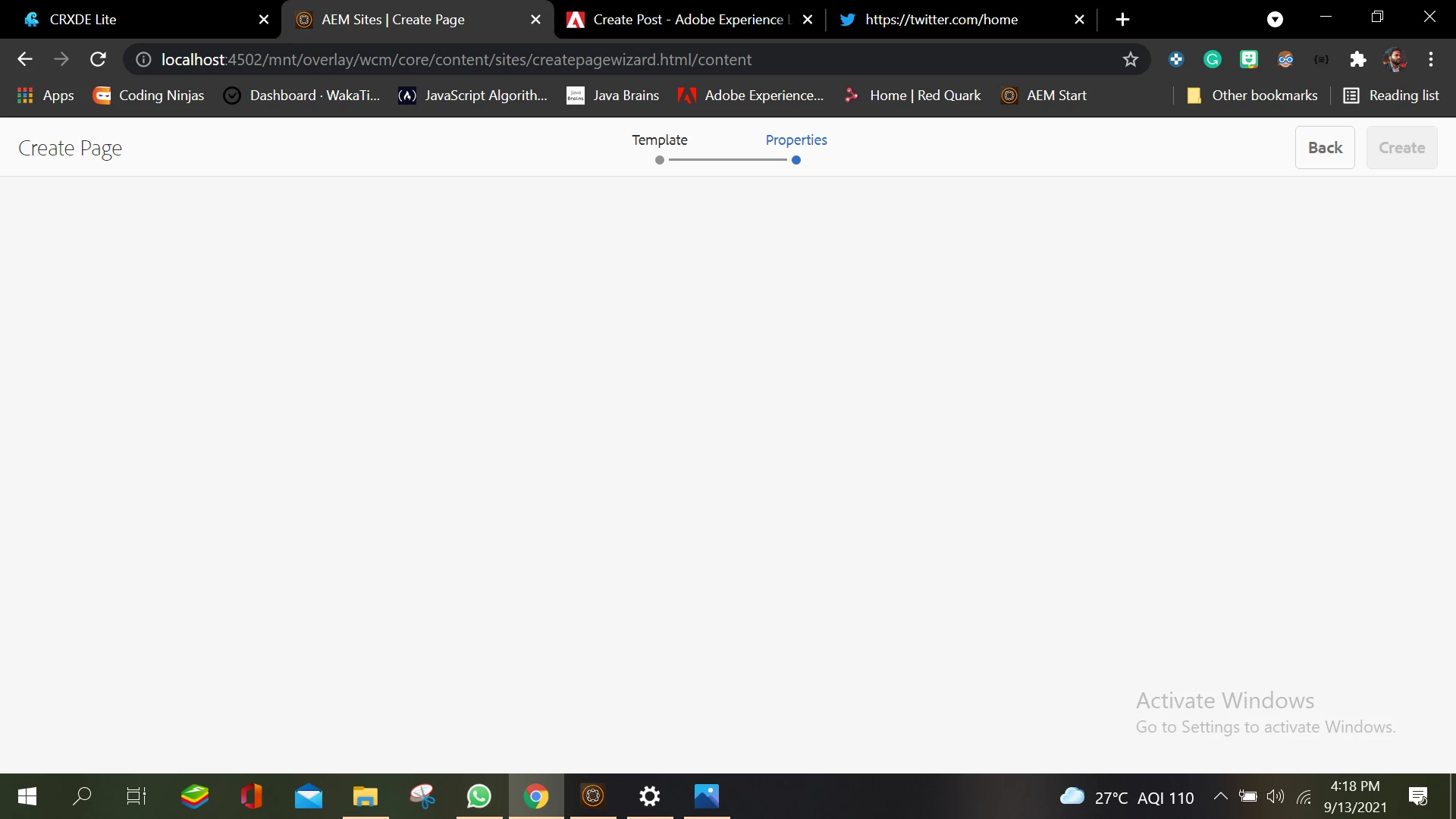Go back with the browser back arrow
This screenshot has width=1456, height=819.
pyautogui.click(x=25, y=59)
